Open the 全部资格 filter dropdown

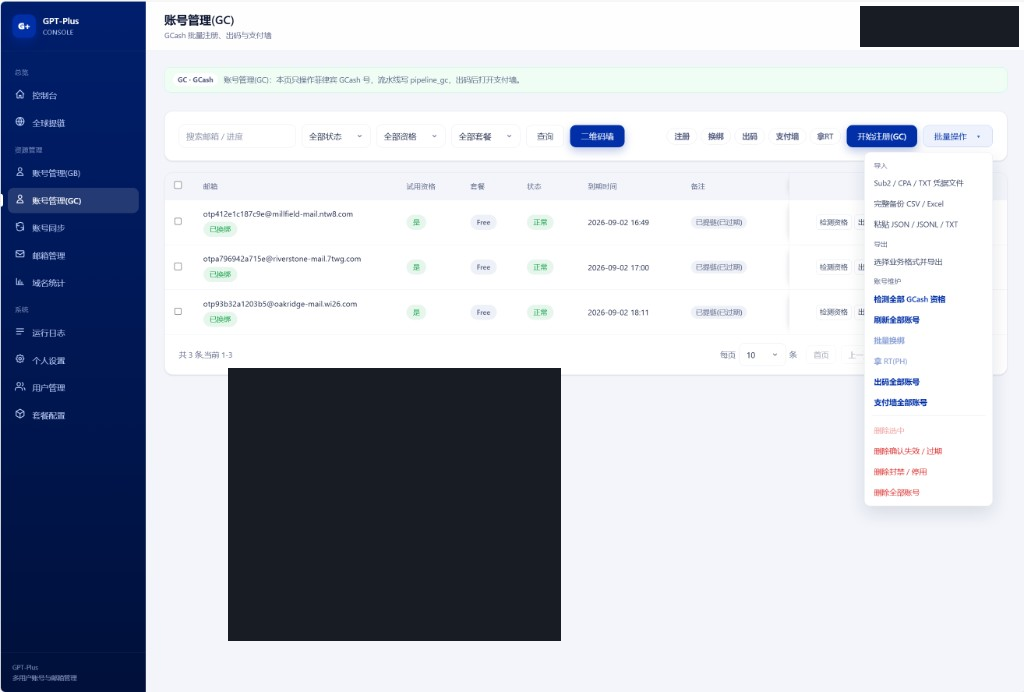(x=411, y=136)
